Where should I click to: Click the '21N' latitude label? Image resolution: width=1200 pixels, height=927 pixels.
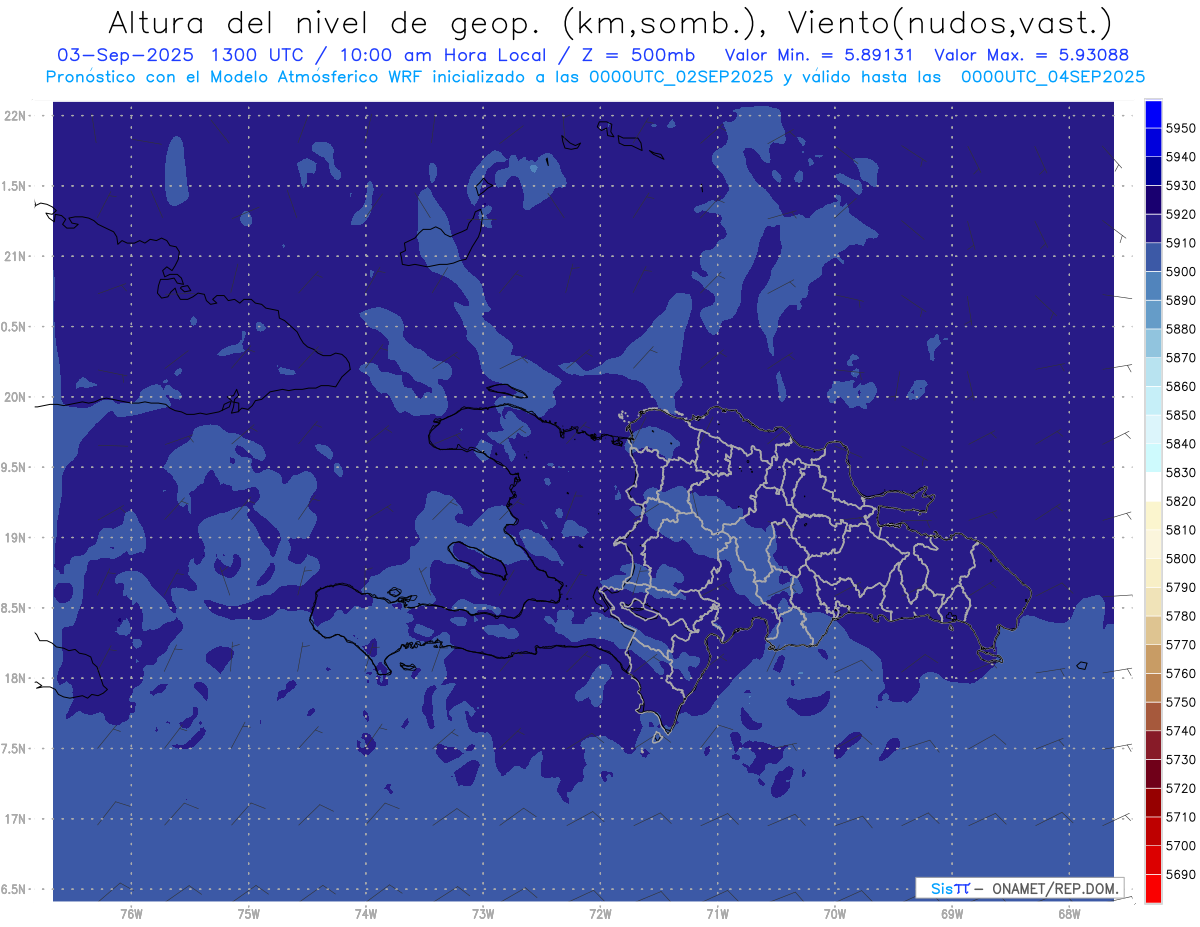[x=15, y=256]
